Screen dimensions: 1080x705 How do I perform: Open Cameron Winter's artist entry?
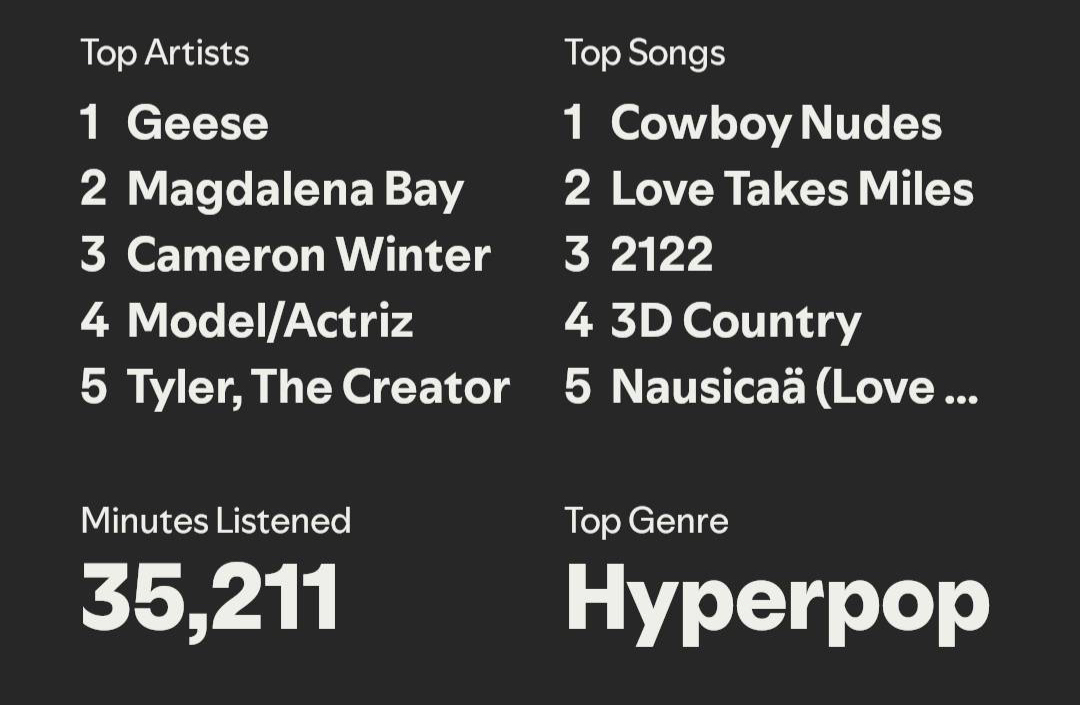(308, 255)
